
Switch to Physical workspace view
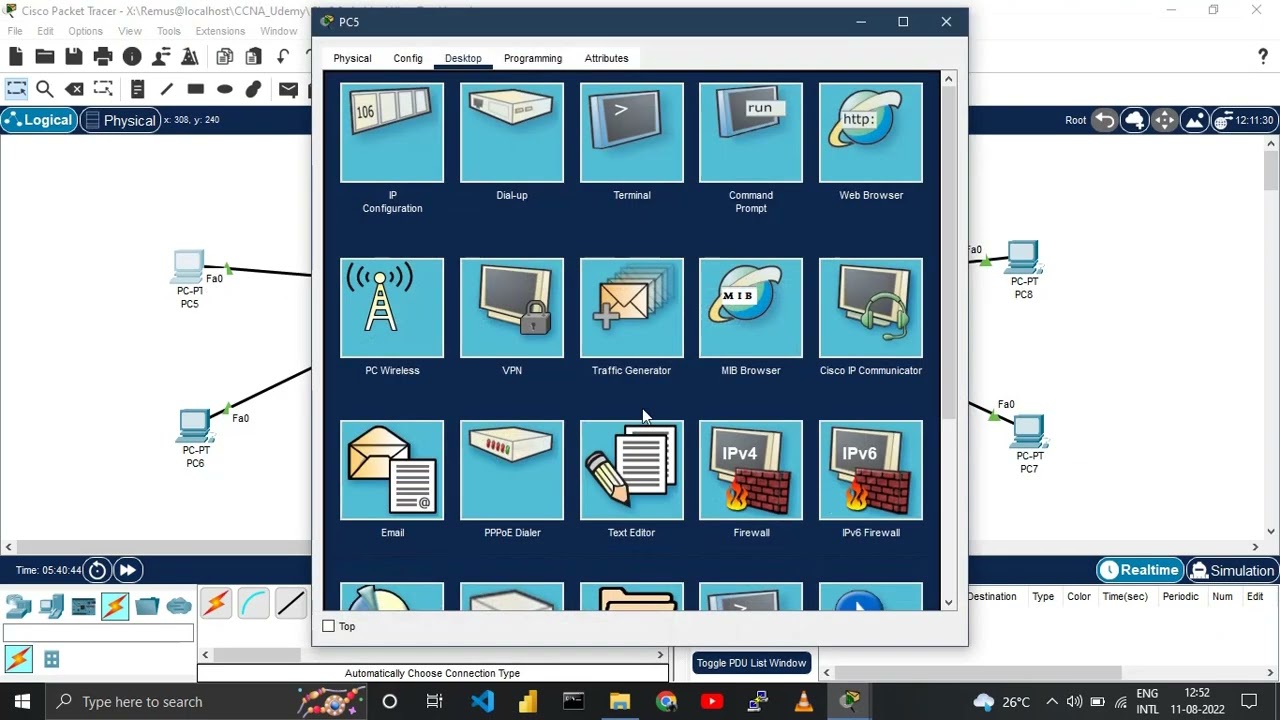point(120,120)
